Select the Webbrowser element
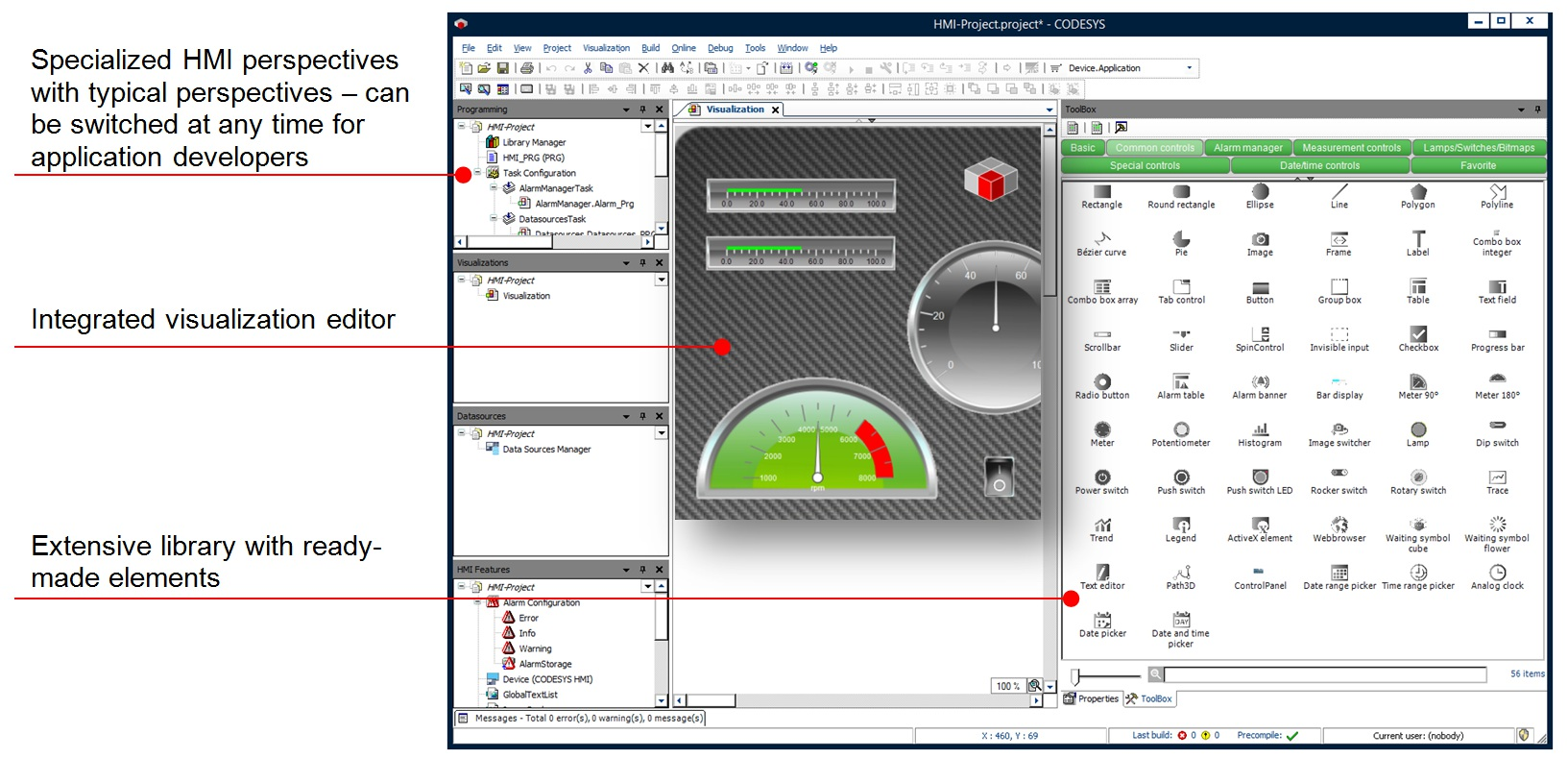Image resolution: width=1568 pixels, height=758 pixels. tap(1339, 529)
